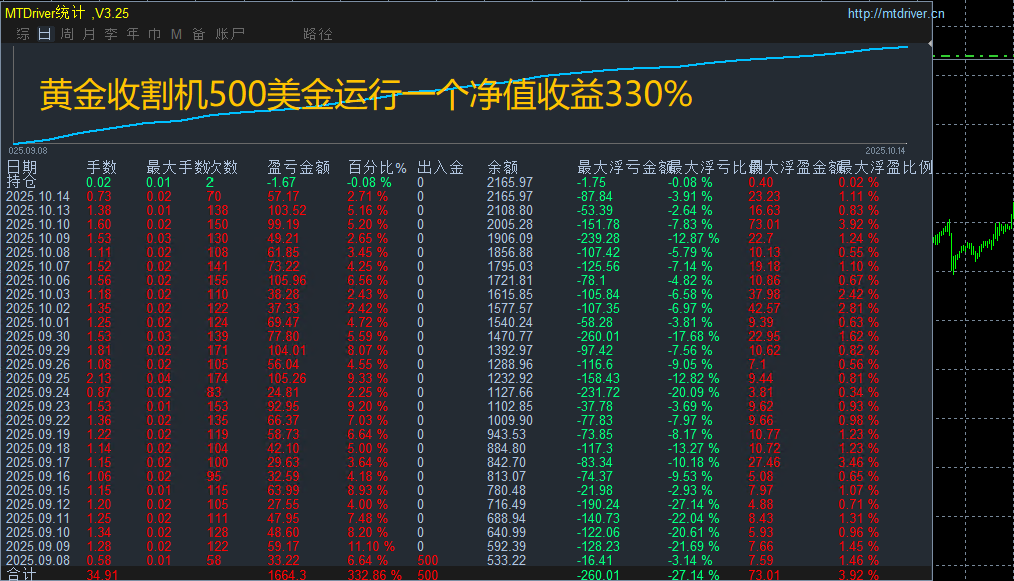Select the 2025.10.06 date row
The height and width of the screenshot is (581, 1014).
38,280
